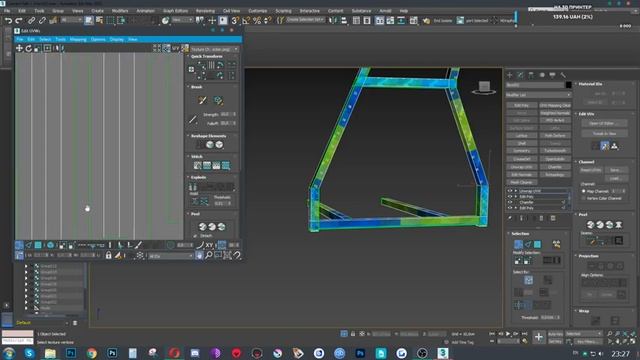640x360 pixels.
Task: Click the Path Deform modifier button
Action: tap(555, 136)
